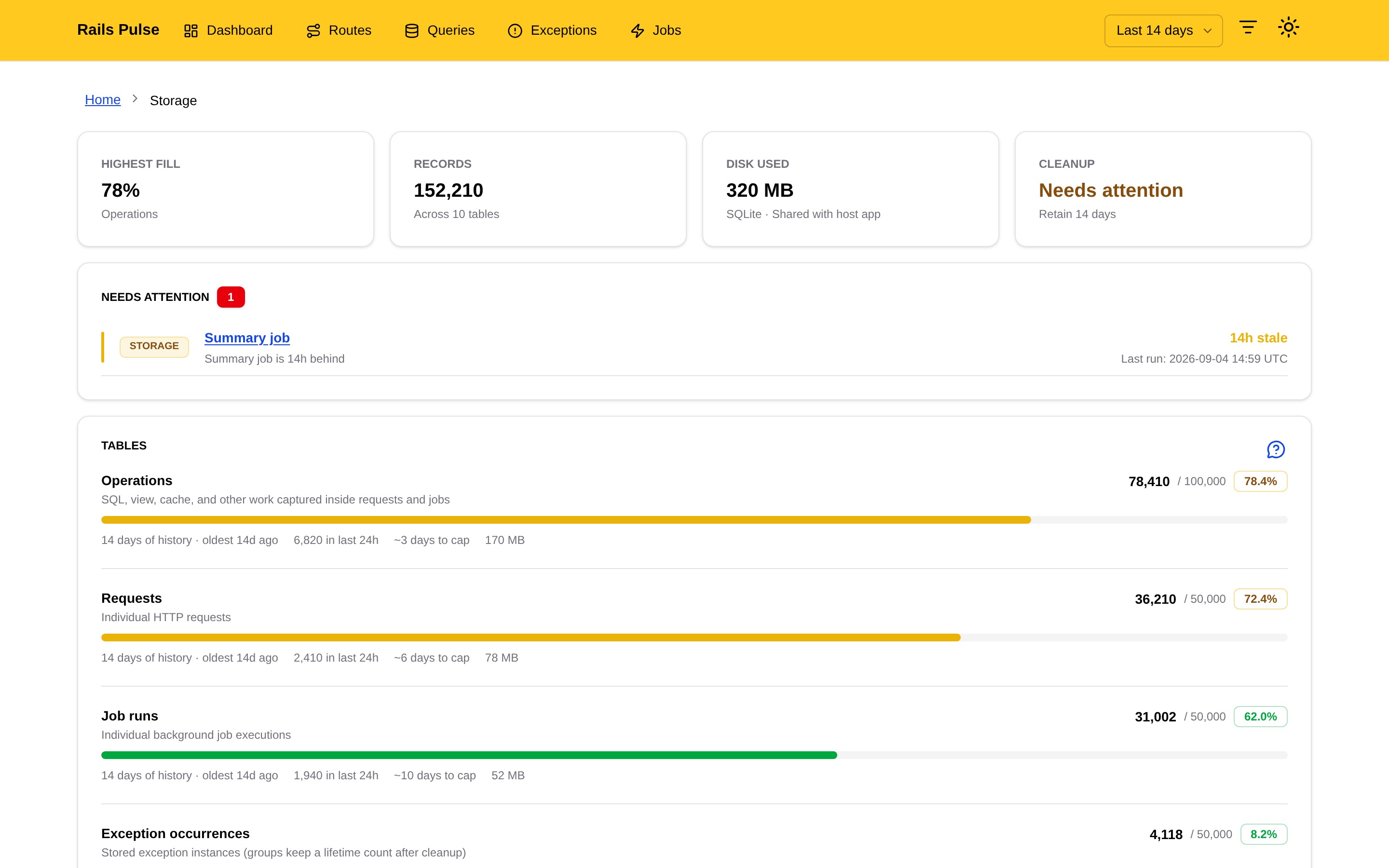Click the '14h stale' status text
Image resolution: width=1389 pixels, height=868 pixels.
point(1258,338)
